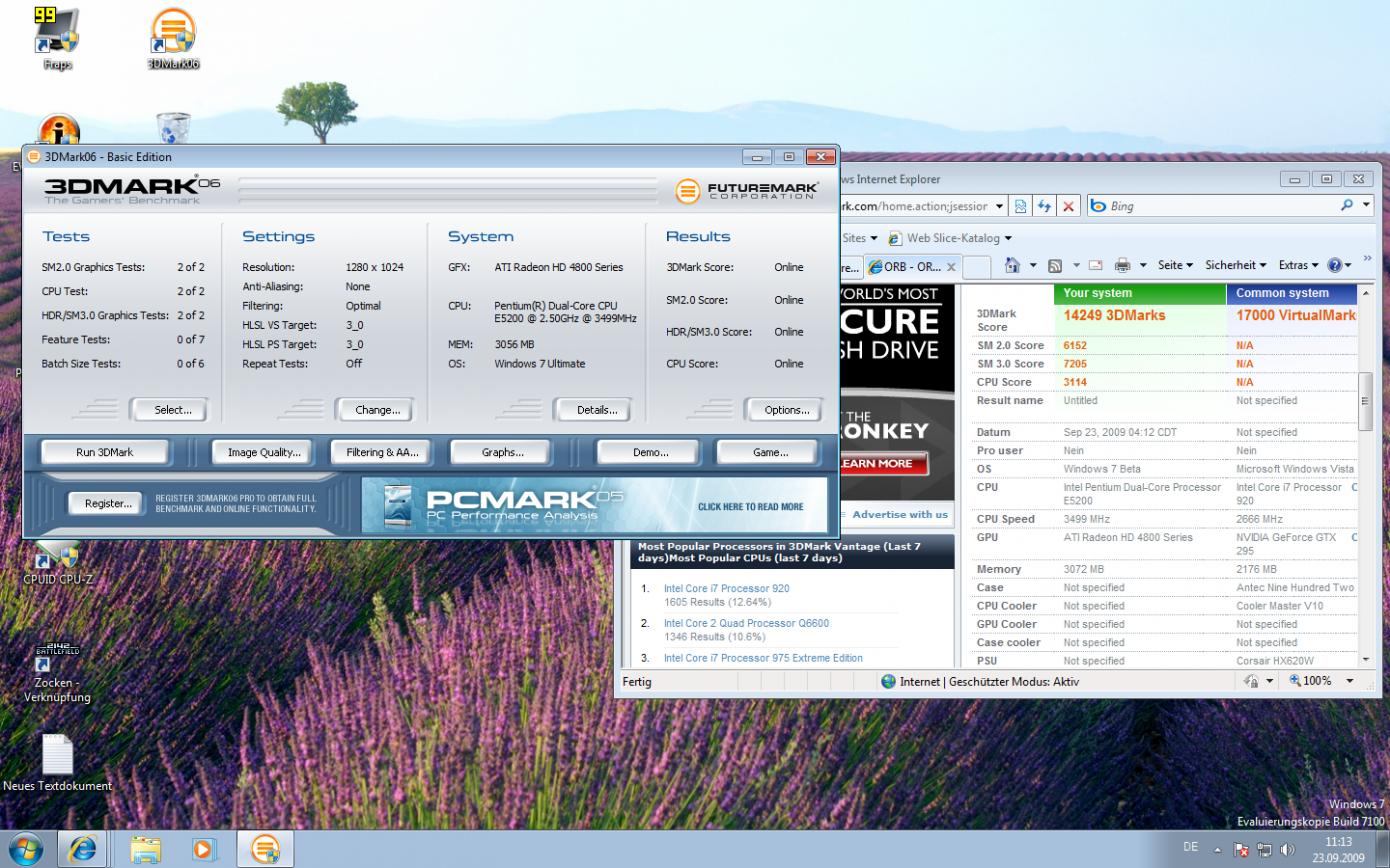The width and height of the screenshot is (1390, 868).
Task: Click the compatibility view icon in IE
Action: pos(1021,206)
